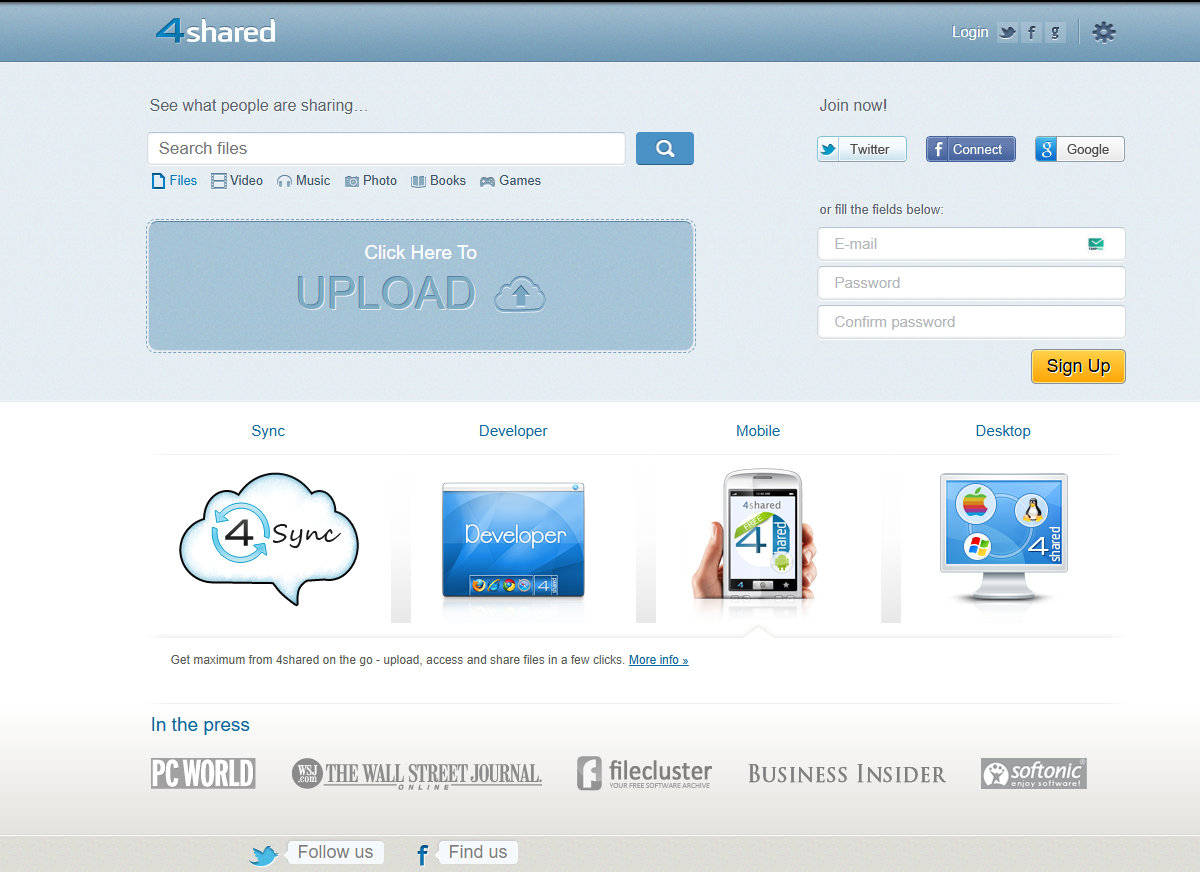1200x872 pixels.
Task: Select the Games search filter
Action: click(x=510, y=181)
